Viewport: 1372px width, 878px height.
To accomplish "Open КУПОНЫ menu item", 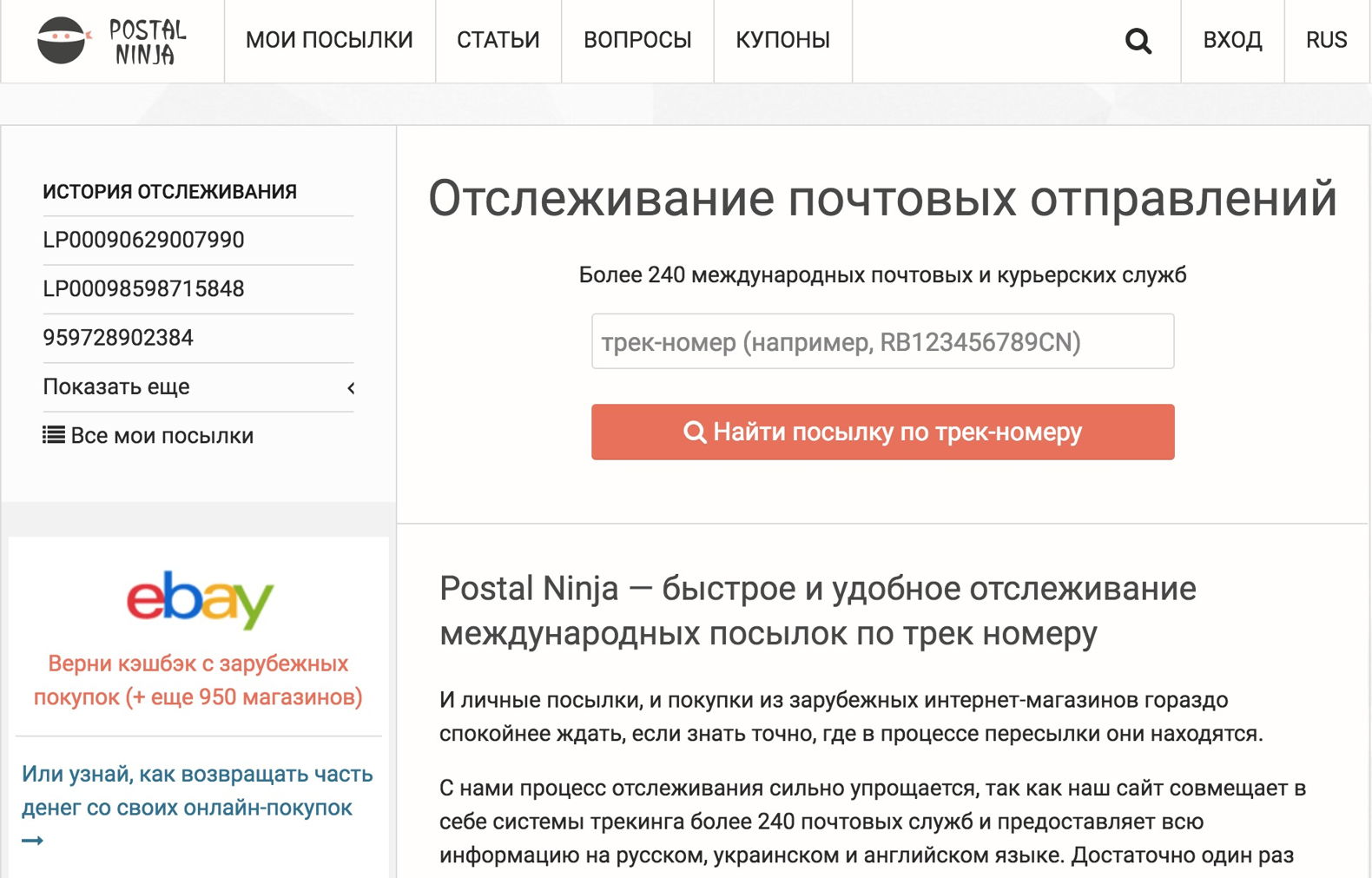I will 782,40.
